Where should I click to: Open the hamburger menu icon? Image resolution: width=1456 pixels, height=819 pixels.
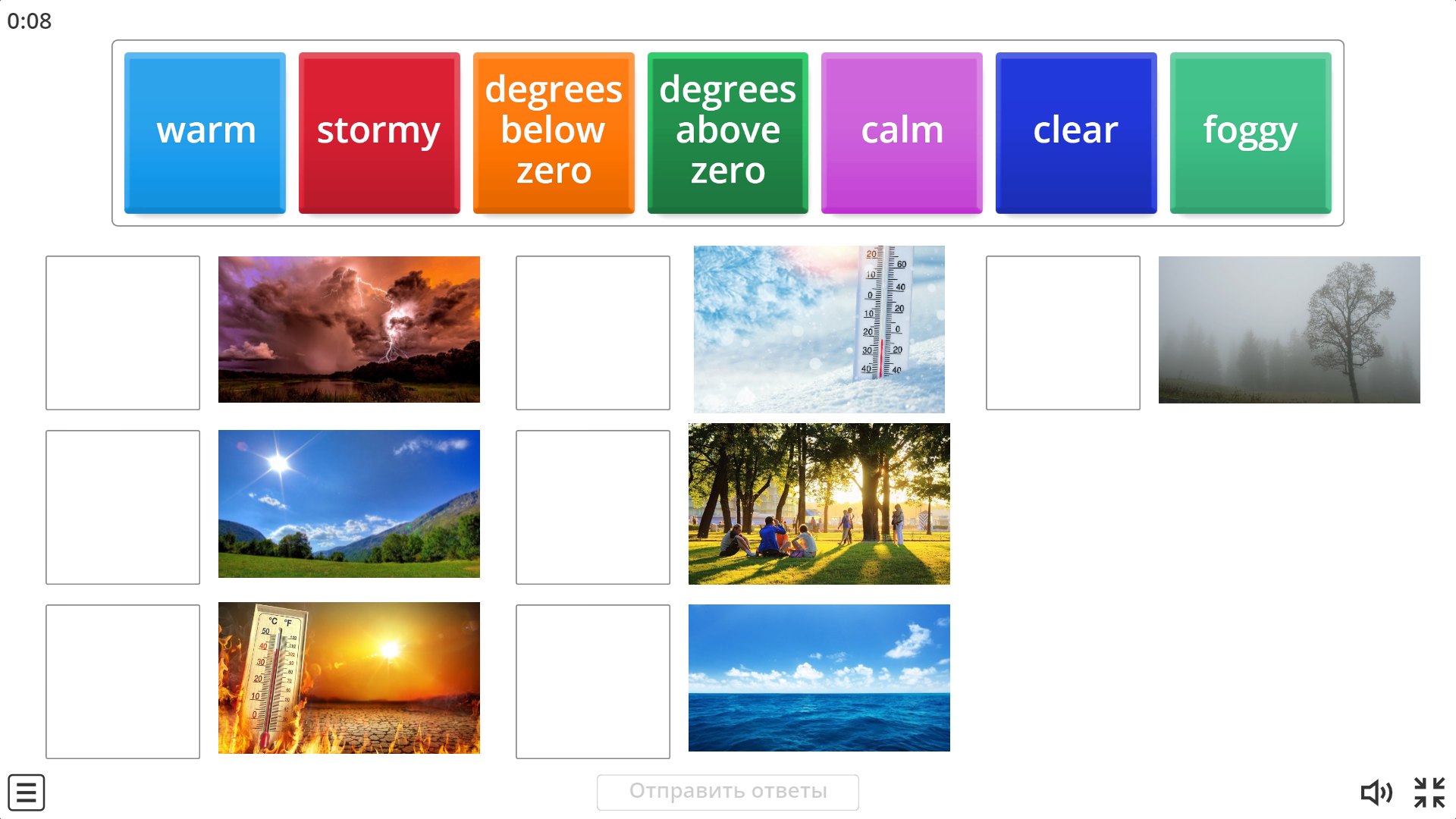pyautogui.click(x=27, y=792)
